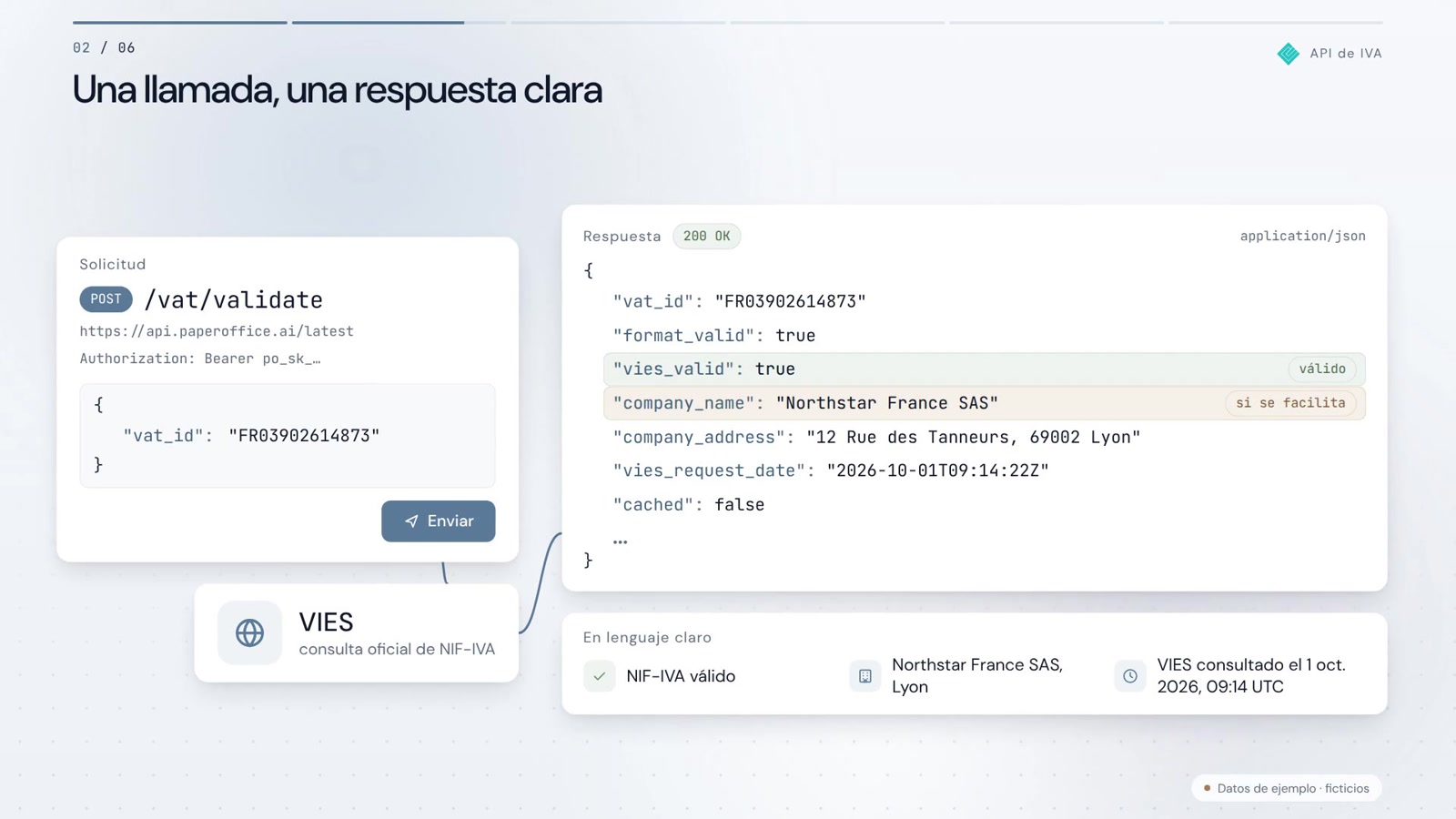The height and width of the screenshot is (819, 1456).
Task: Click the "company_address" response line
Action: (876, 438)
